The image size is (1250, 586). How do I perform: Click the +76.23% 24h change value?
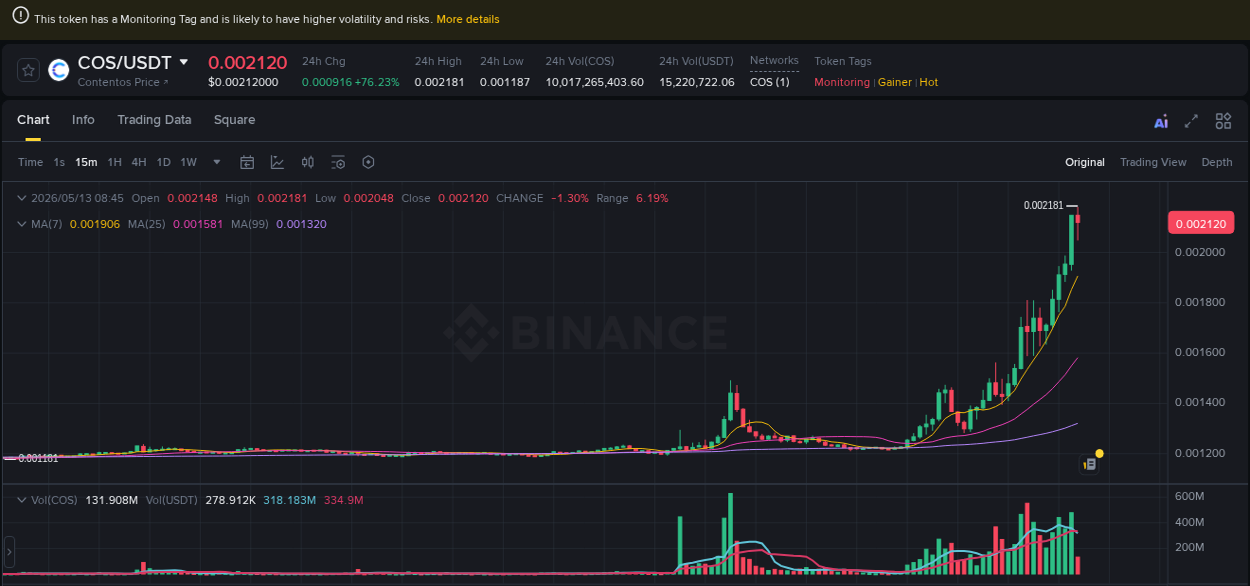377,82
